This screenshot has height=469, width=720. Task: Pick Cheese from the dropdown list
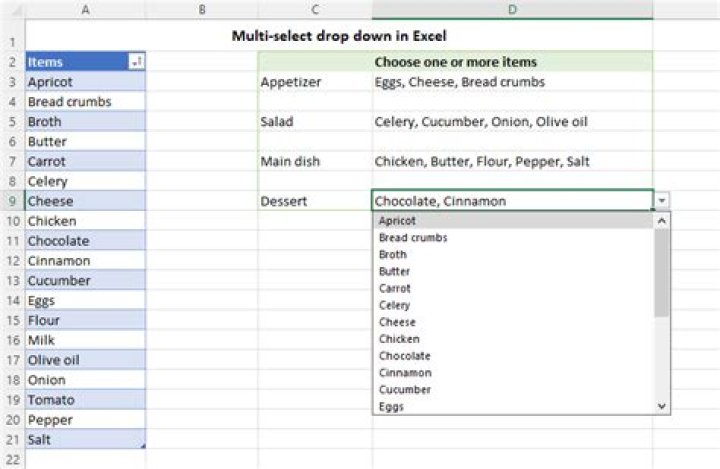397,322
